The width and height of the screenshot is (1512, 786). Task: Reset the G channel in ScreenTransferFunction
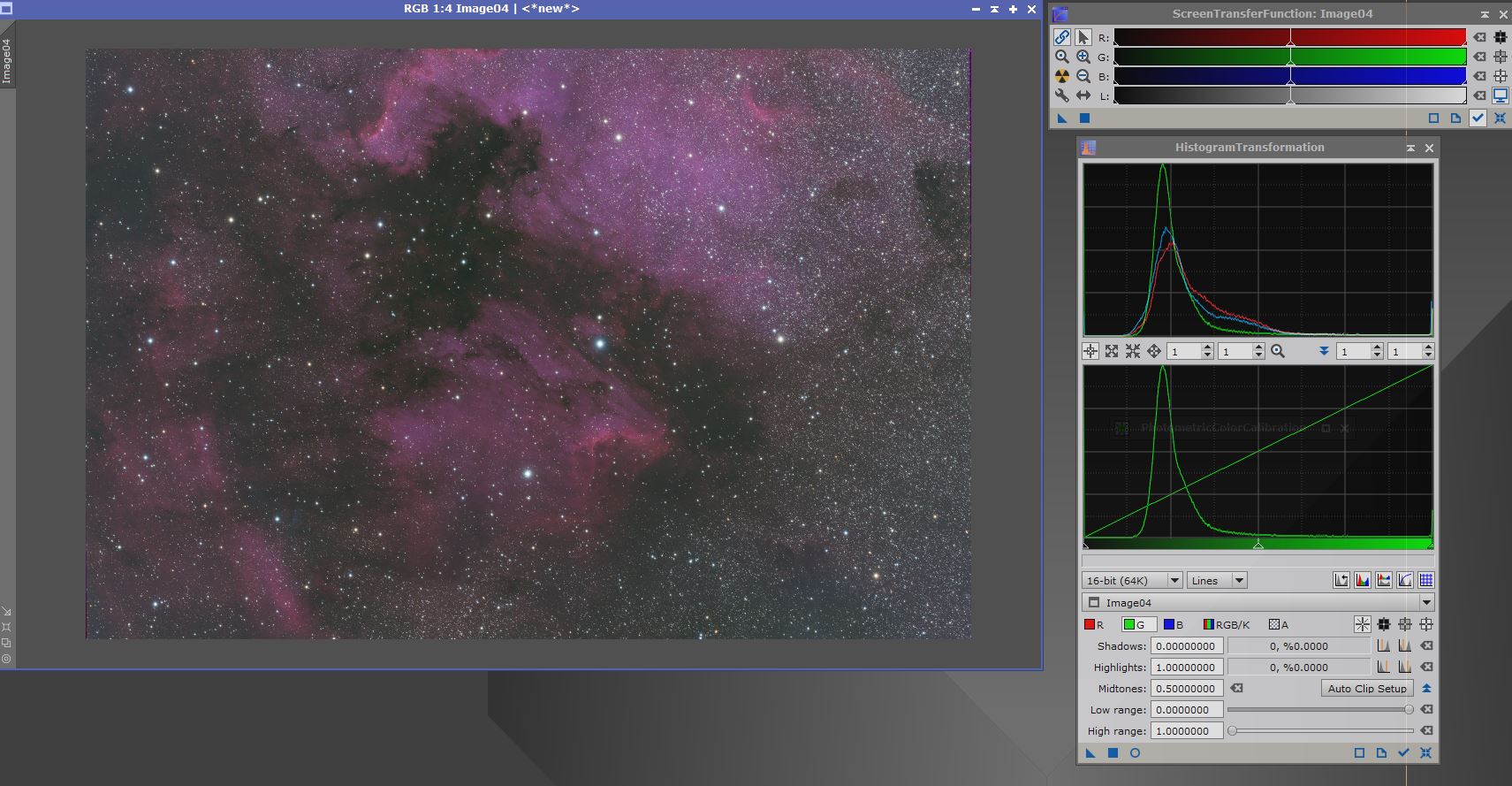tap(1479, 57)
